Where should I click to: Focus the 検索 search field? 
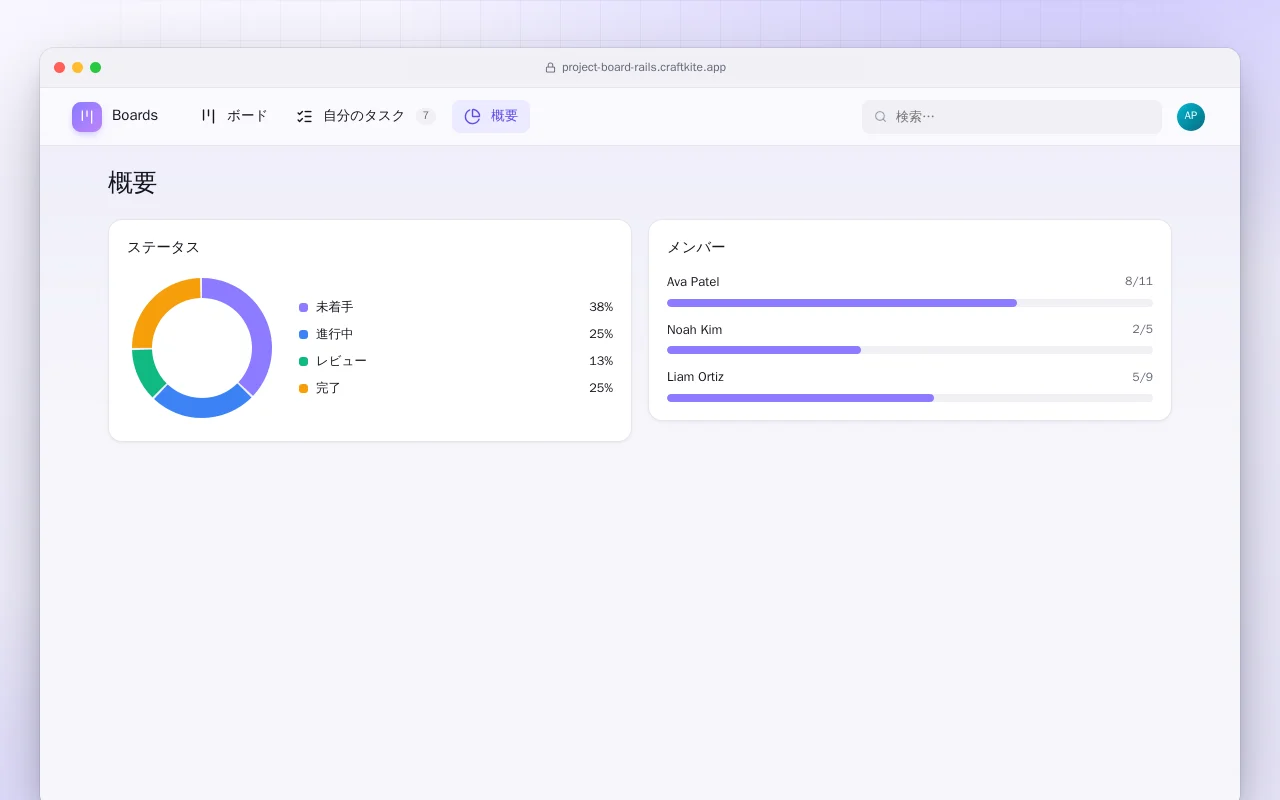pos(1012,117)
